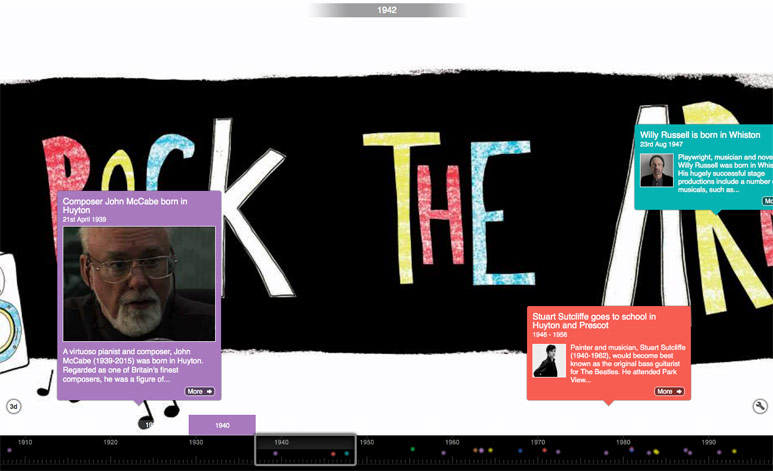Open title 'Willy Russell is born in Whiston'
The image size is (773, 471).
[700, 135]
